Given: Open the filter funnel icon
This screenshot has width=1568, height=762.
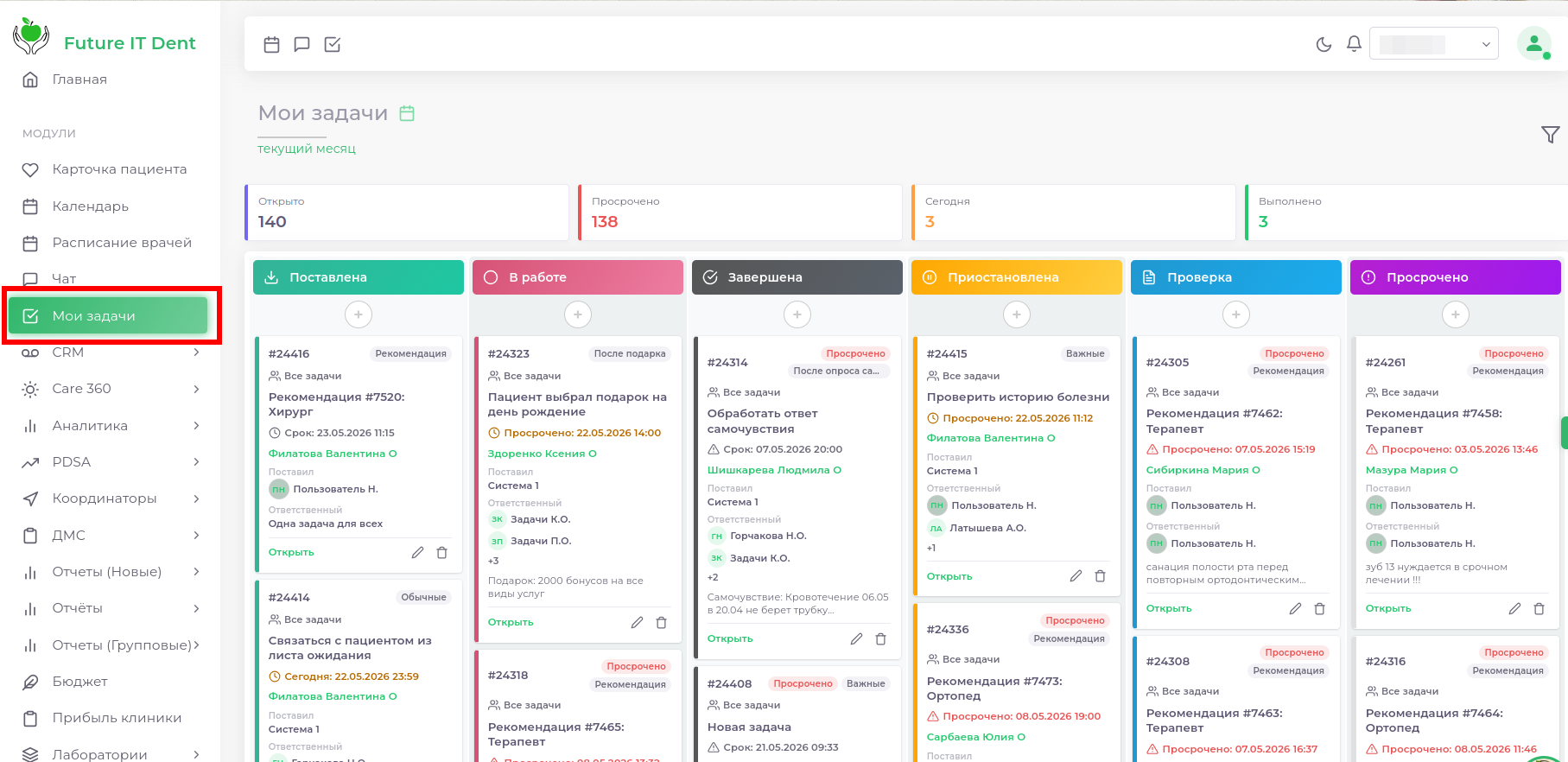Looking at the screenshot, I should tap(1550, 135).
